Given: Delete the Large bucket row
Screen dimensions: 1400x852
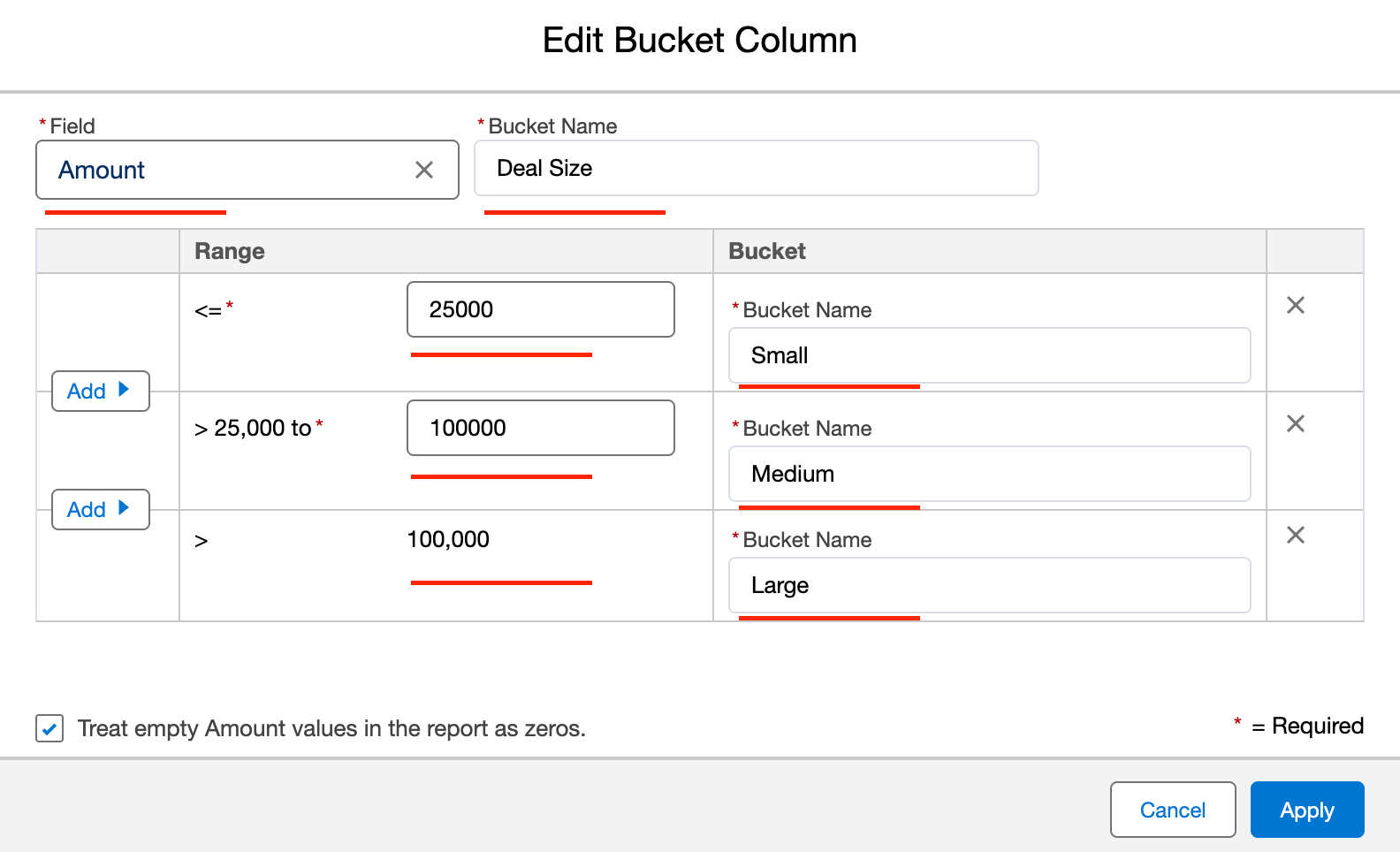Looking at the screenshot, I should (1296, 535).
